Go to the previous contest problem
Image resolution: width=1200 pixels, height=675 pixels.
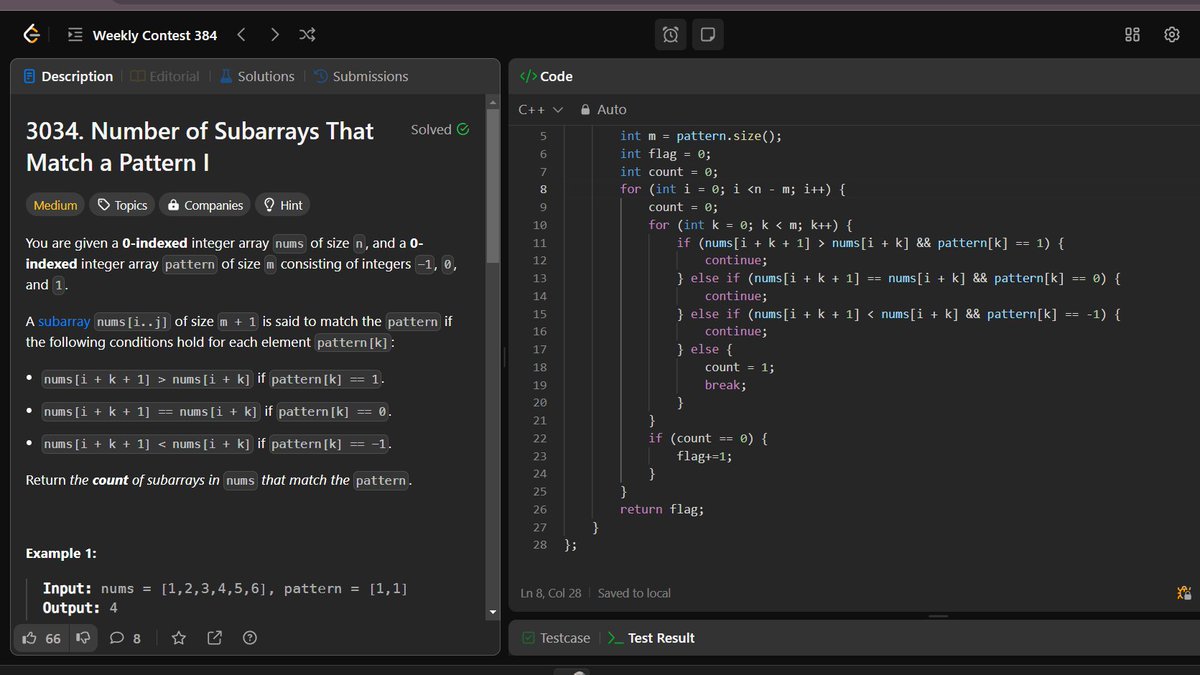[x=241, y=35]
